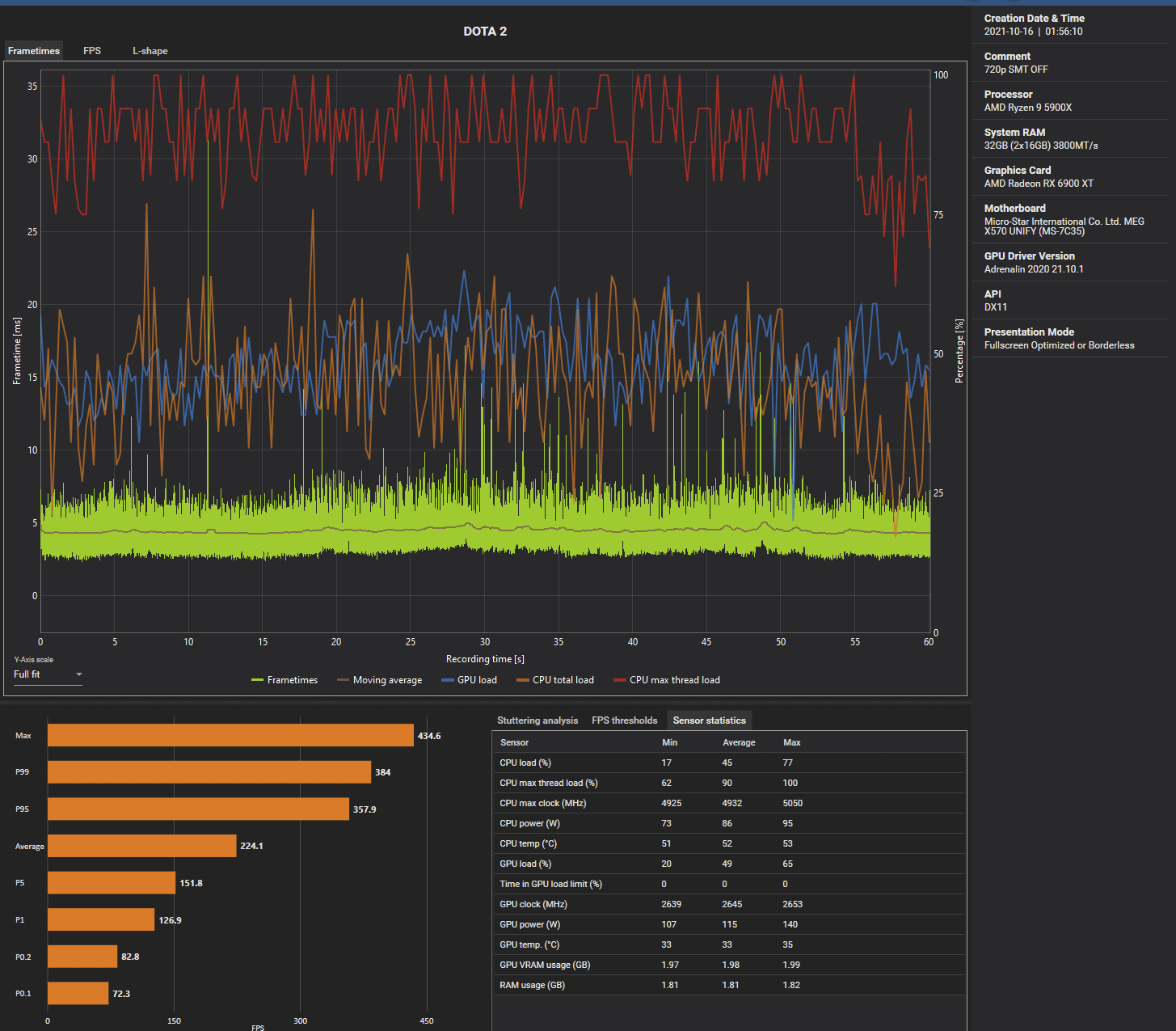Select the GPU clock (MHz) row

click(x=730, y=904)
